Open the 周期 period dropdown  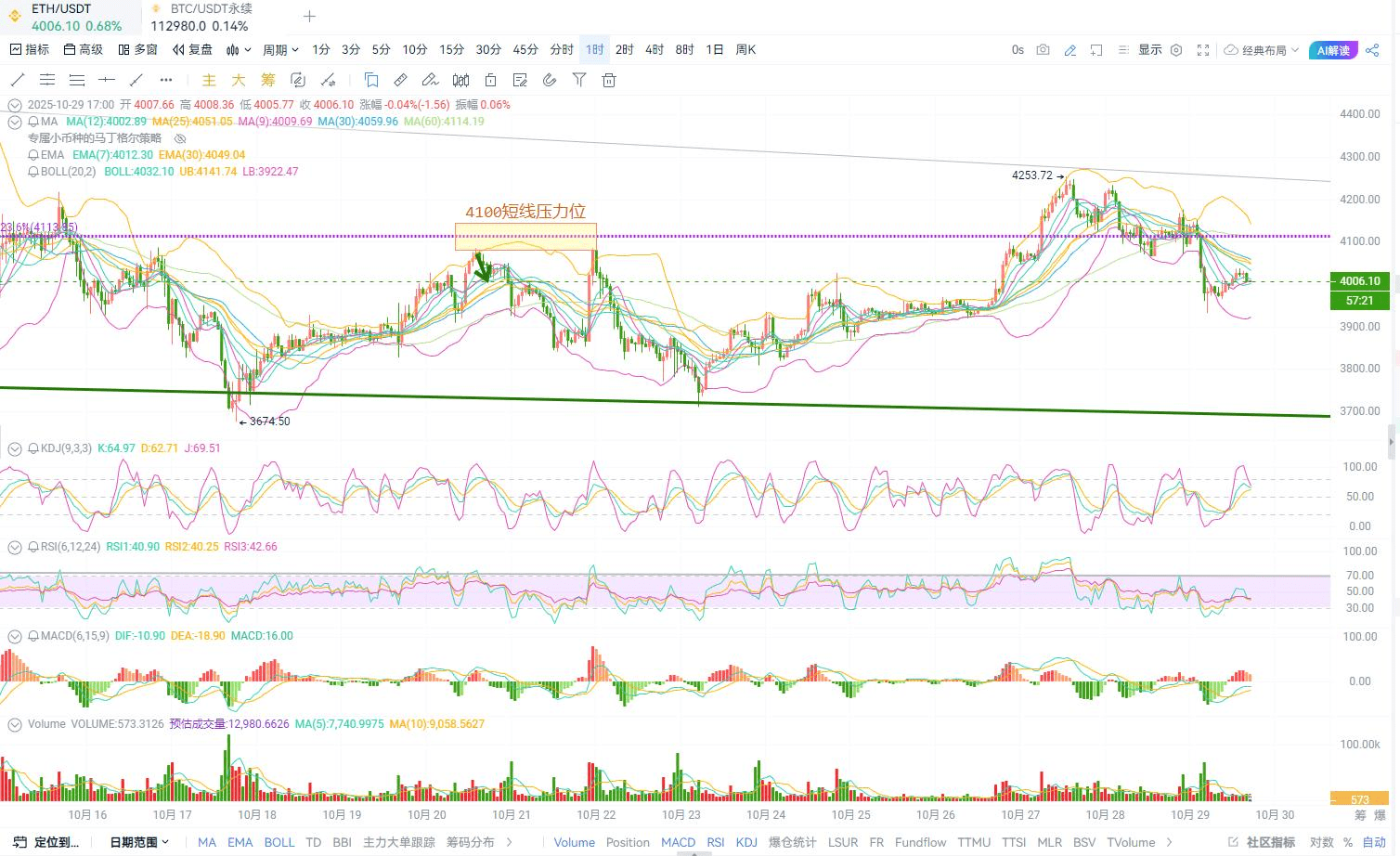click(280, 50)
